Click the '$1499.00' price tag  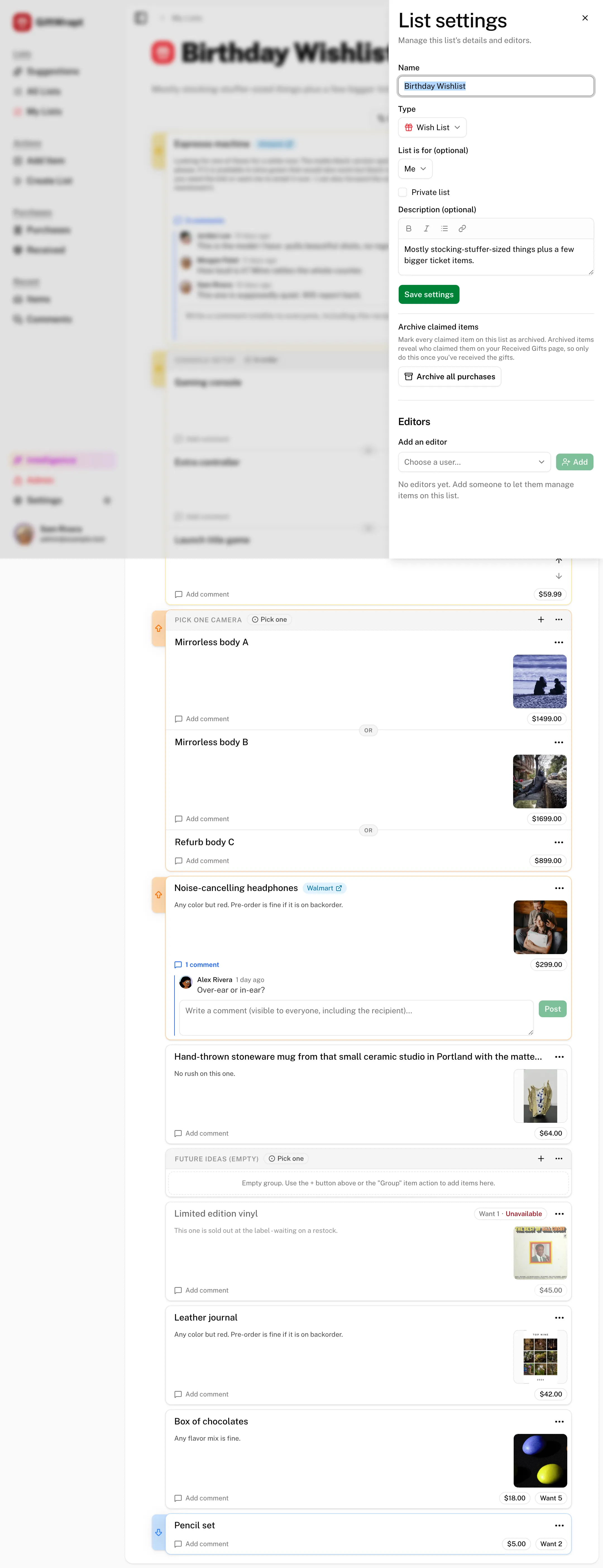coord(546,719)
